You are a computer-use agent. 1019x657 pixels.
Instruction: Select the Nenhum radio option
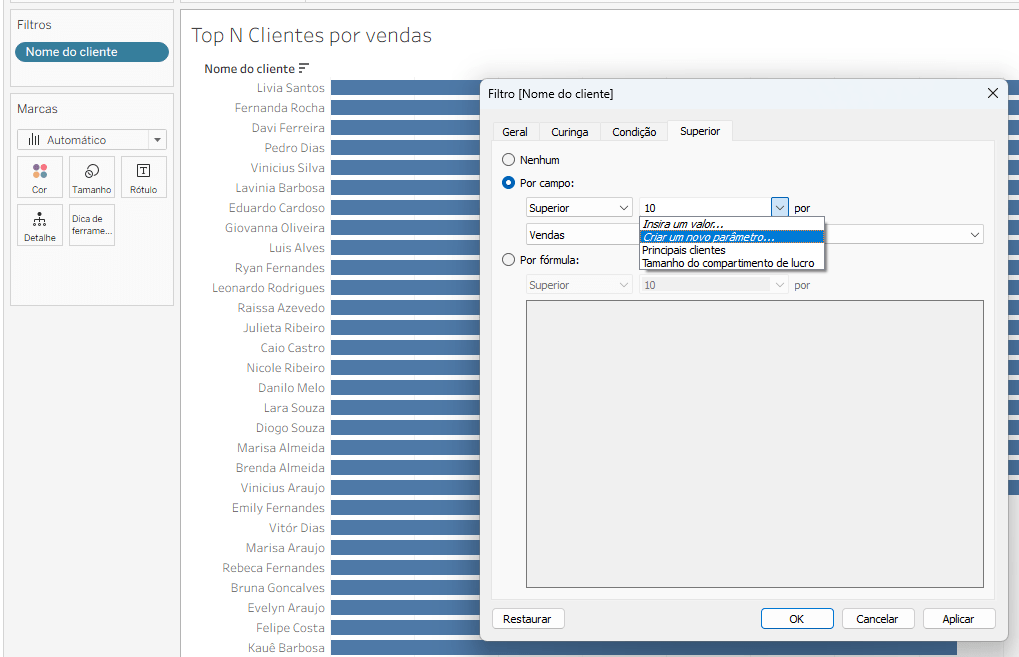coord(509,160)
